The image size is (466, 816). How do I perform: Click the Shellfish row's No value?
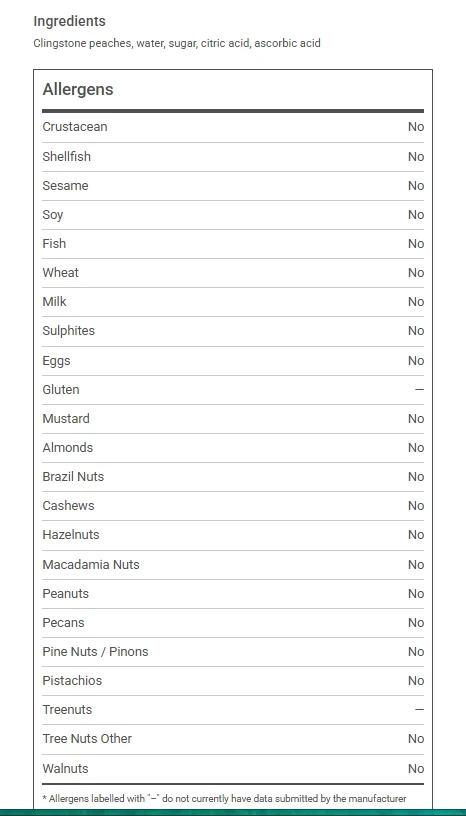coord(415,157)
